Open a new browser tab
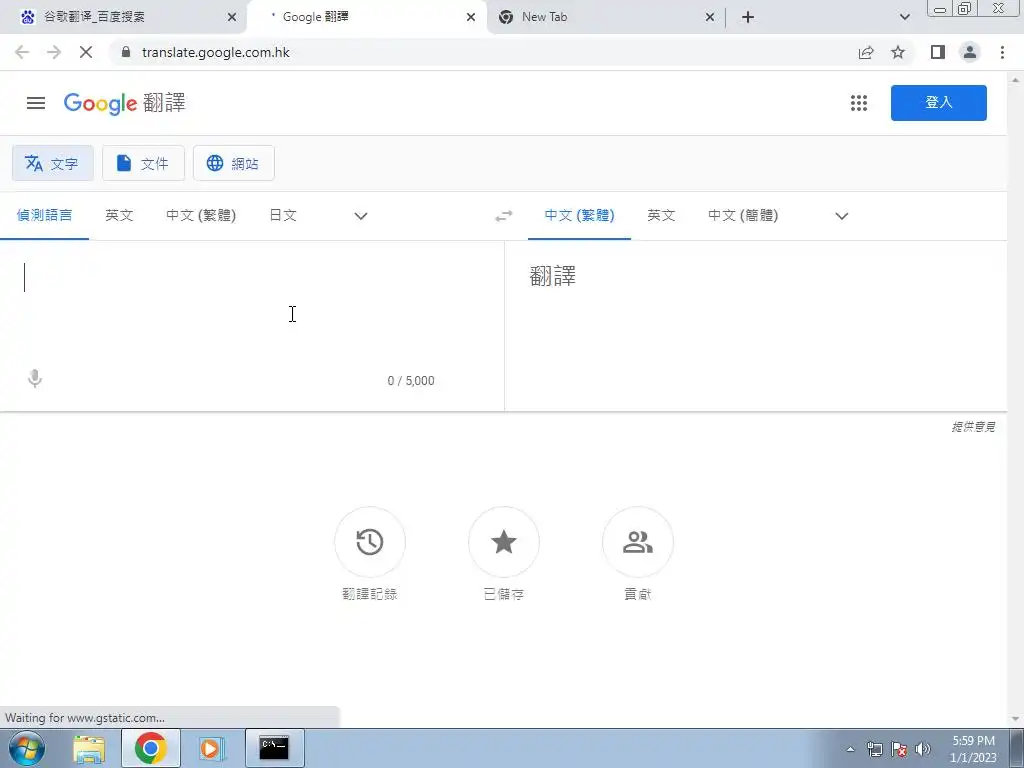This screenshot has height=768, width=1024. click(x=748, y=17)
